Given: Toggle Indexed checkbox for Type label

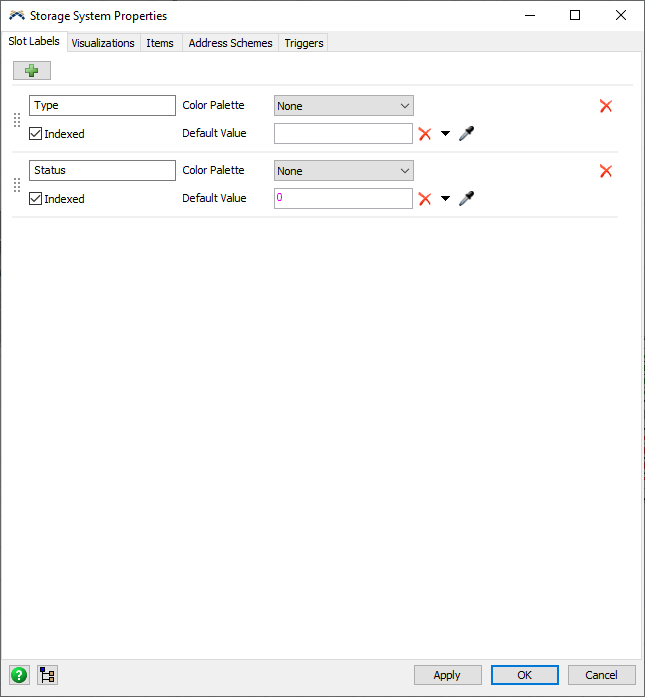Looking at the screenshot, I should pos(36,134).
